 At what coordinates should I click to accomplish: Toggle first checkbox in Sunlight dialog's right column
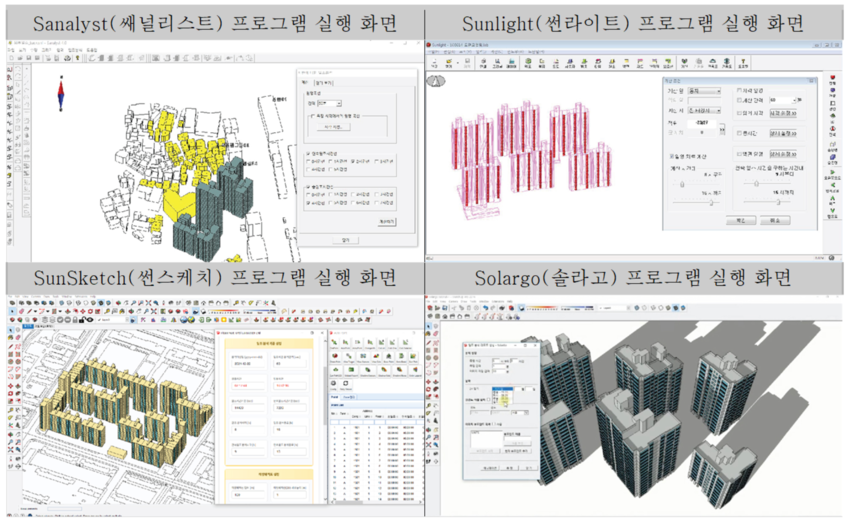tap(738, 90)
